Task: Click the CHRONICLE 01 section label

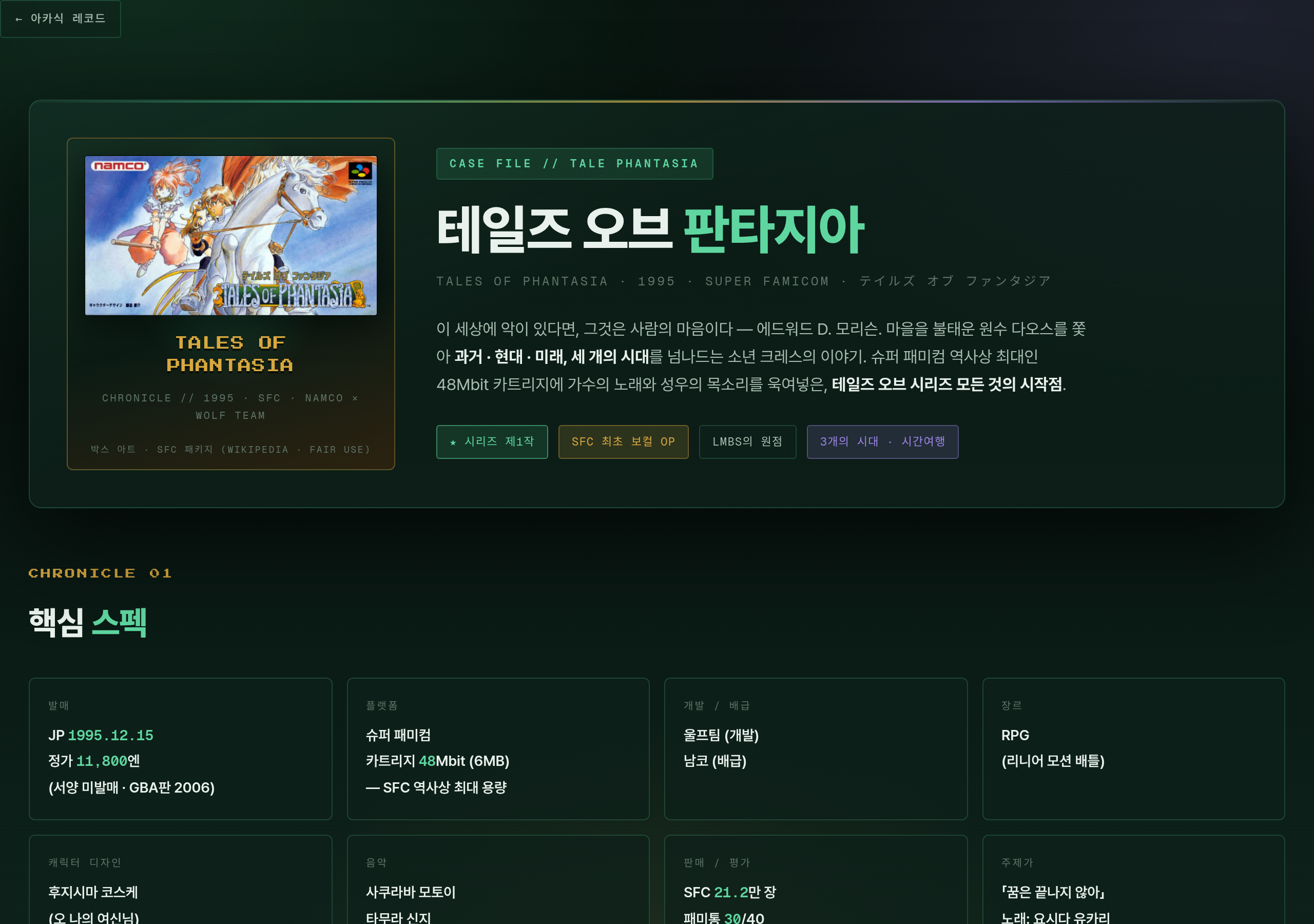Action: tap(100, 573)
